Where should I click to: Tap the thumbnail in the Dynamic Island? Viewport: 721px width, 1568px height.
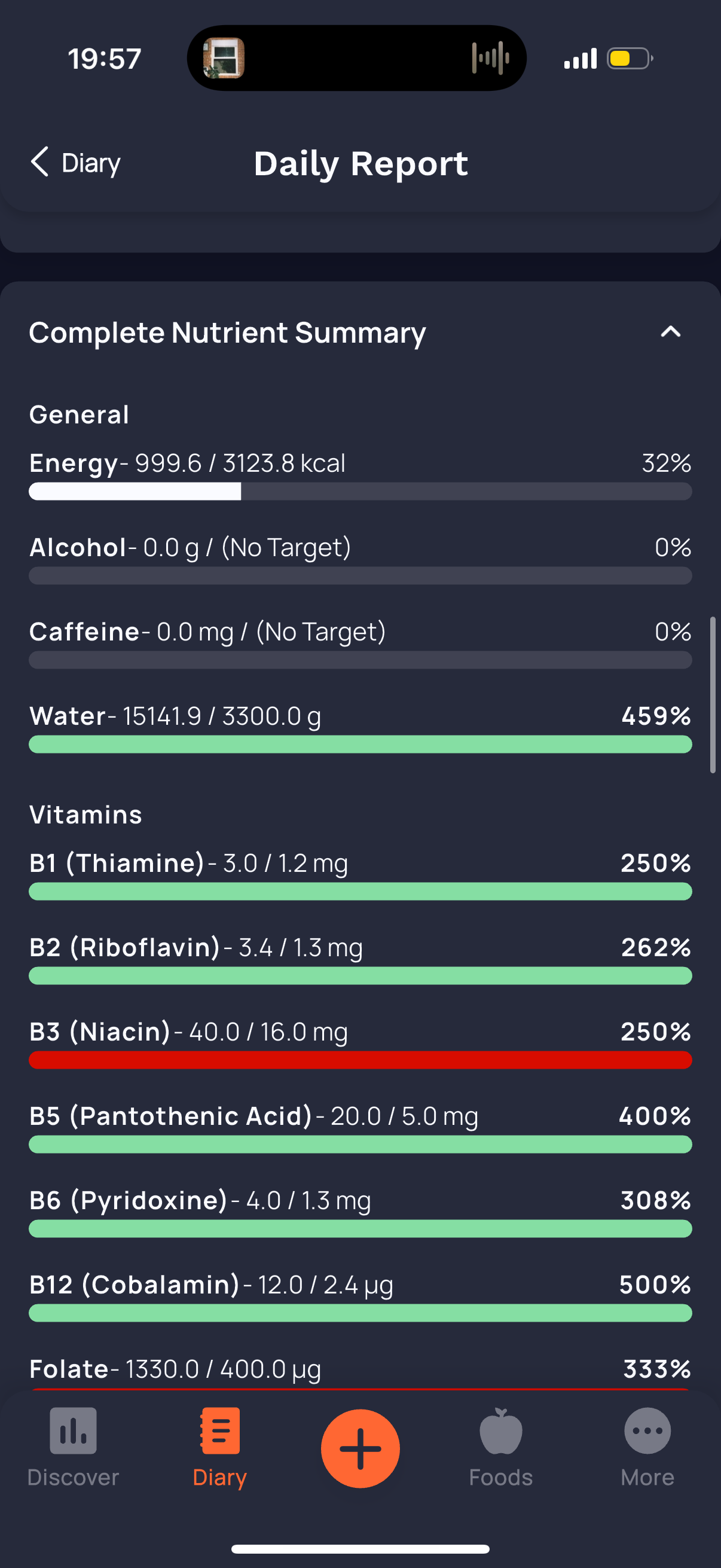click(224, 59)
